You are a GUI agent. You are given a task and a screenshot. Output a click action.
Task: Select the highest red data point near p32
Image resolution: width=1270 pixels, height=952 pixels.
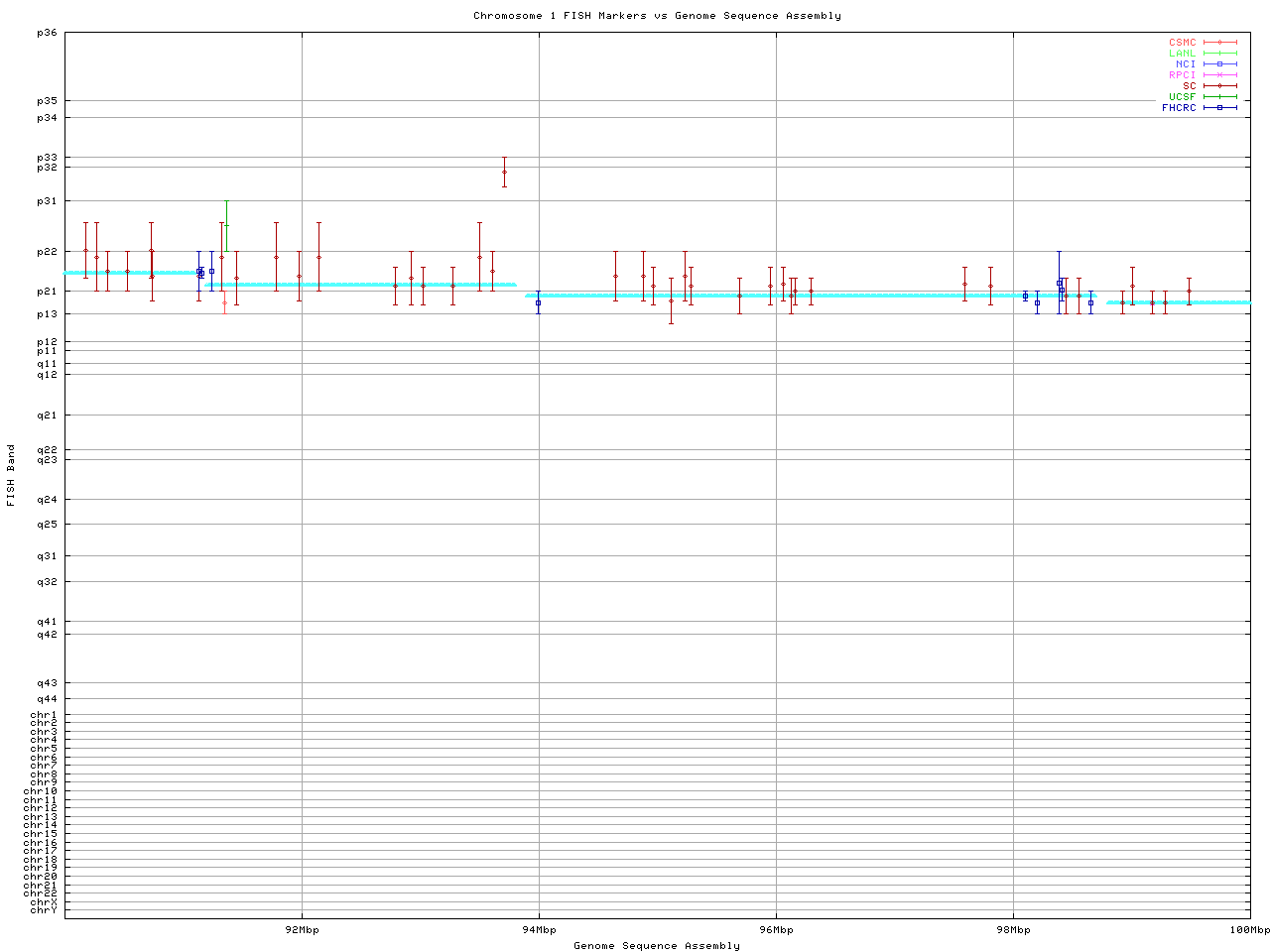click(504, 172)
